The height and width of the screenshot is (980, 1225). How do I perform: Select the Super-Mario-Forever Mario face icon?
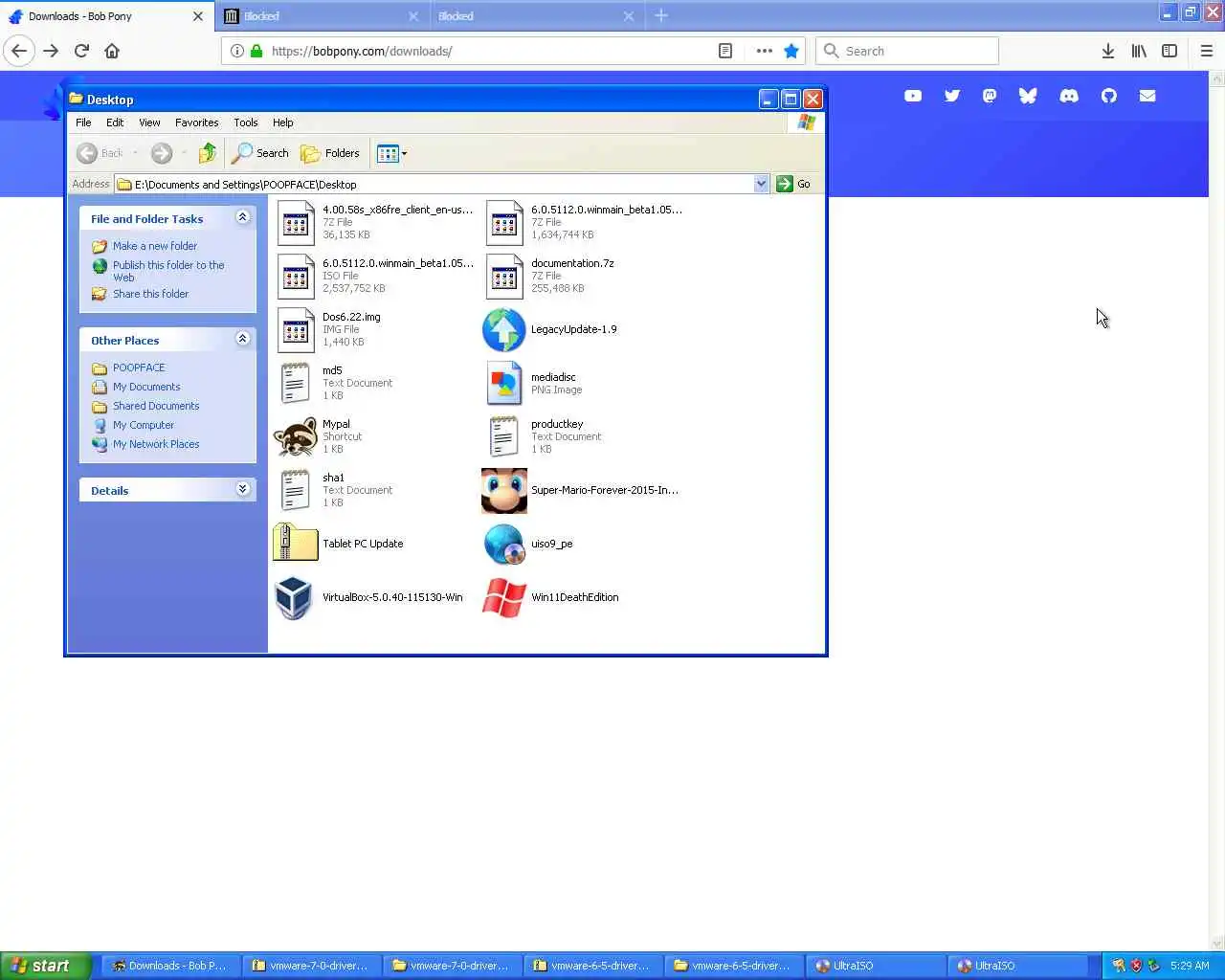504,490
